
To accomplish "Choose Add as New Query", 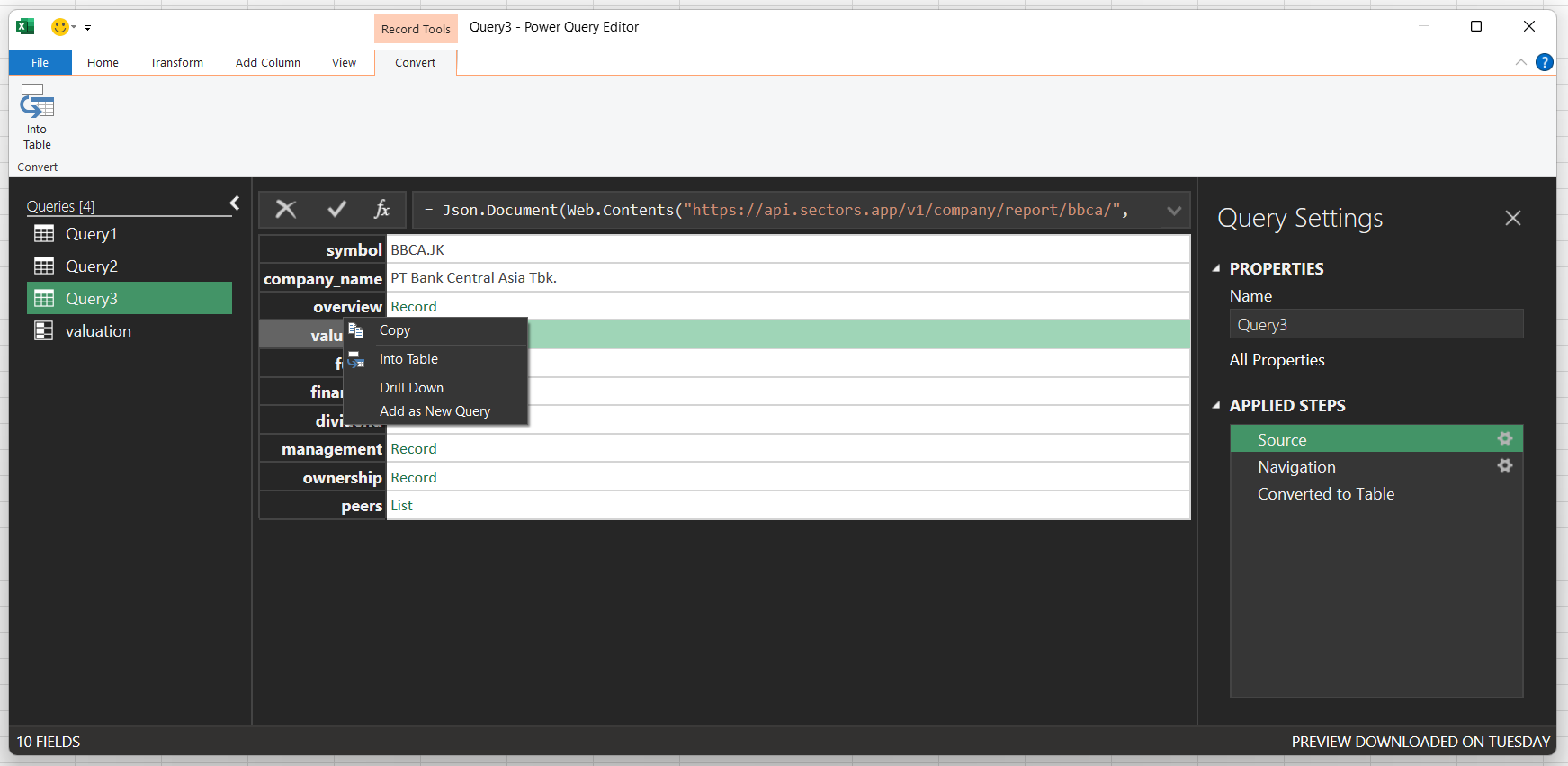I will pyautogui.click(x=435, y=411).
